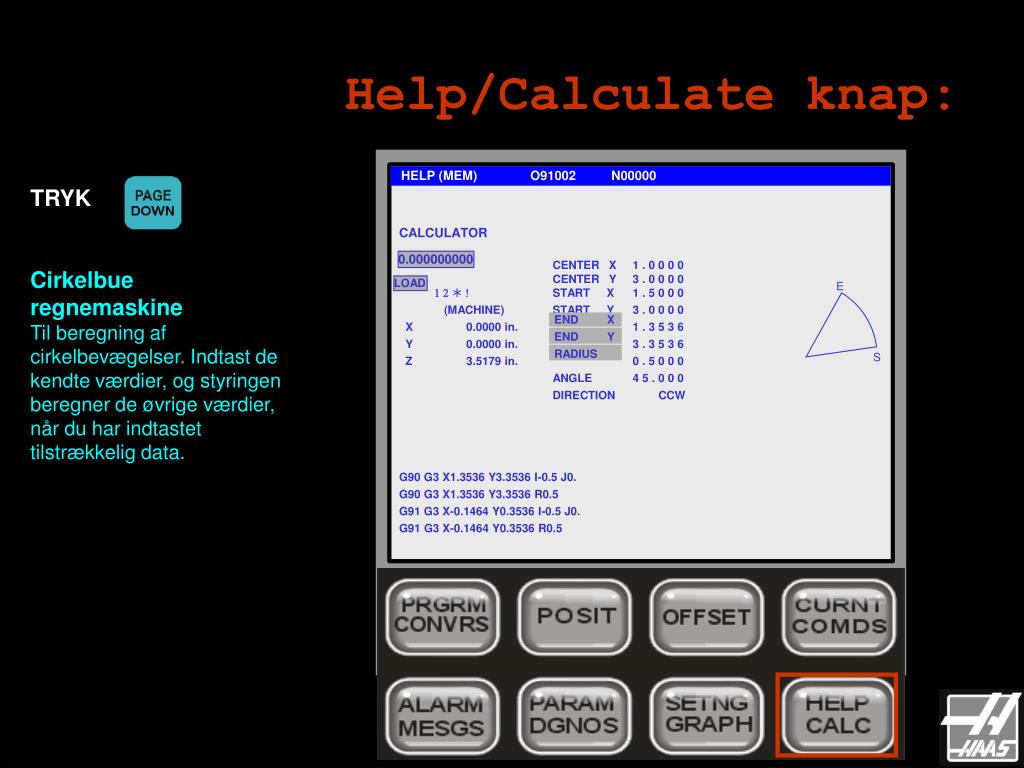This screenshot has height=768, width=1024.
Task: Open the PARAM DGNOS display
Action: coord(575,716)
